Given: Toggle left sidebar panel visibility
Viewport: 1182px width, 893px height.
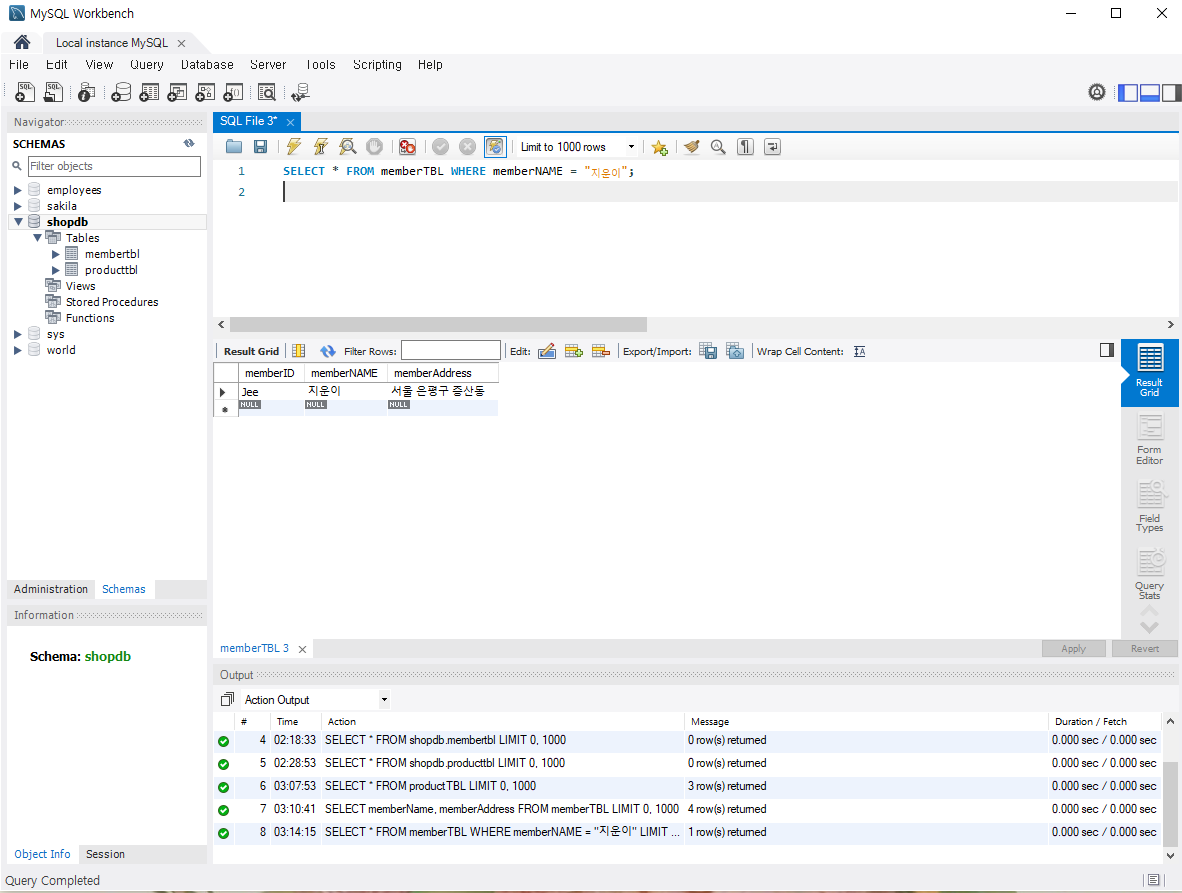Looking at the screenshot, I should 1128,93.
